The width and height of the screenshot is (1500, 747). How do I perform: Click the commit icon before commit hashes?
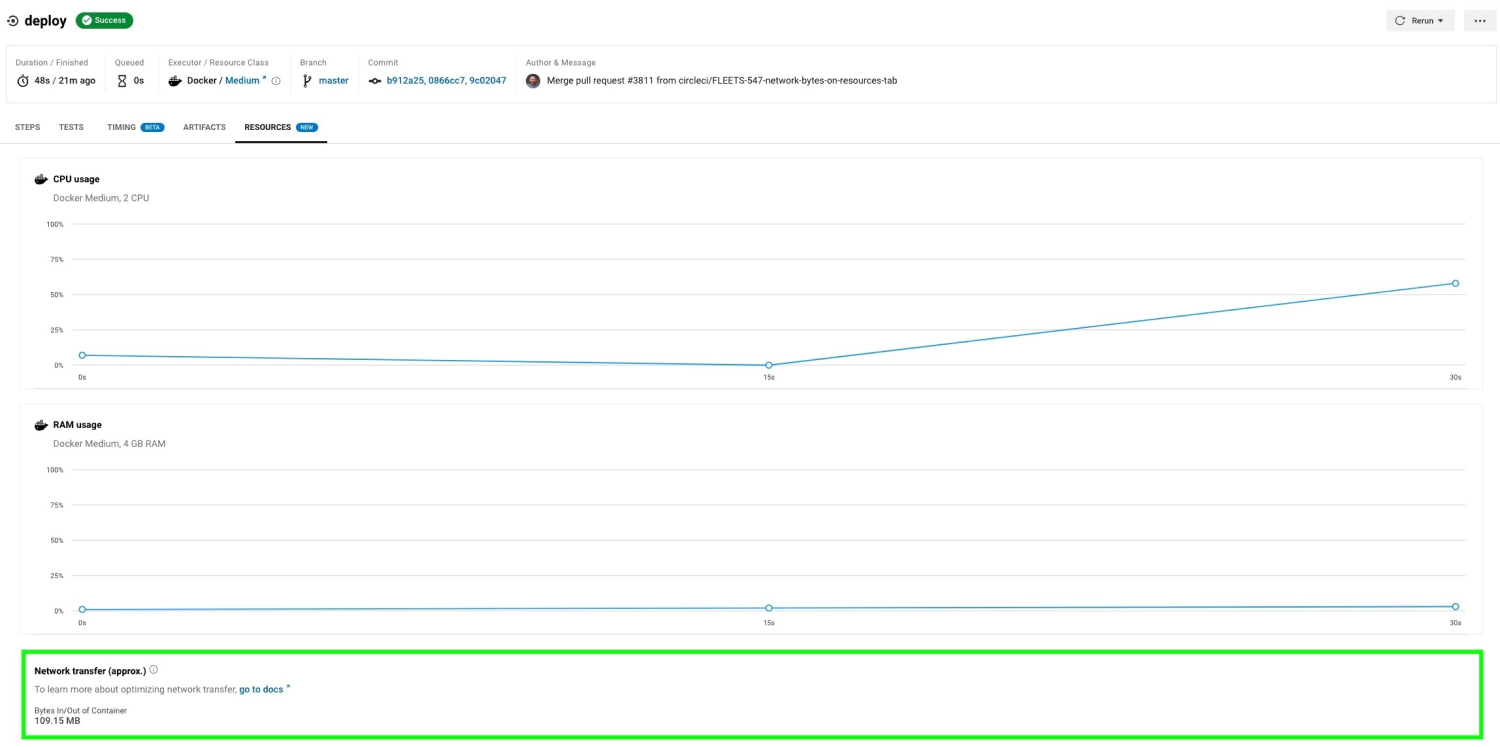[x=375, y=81]
